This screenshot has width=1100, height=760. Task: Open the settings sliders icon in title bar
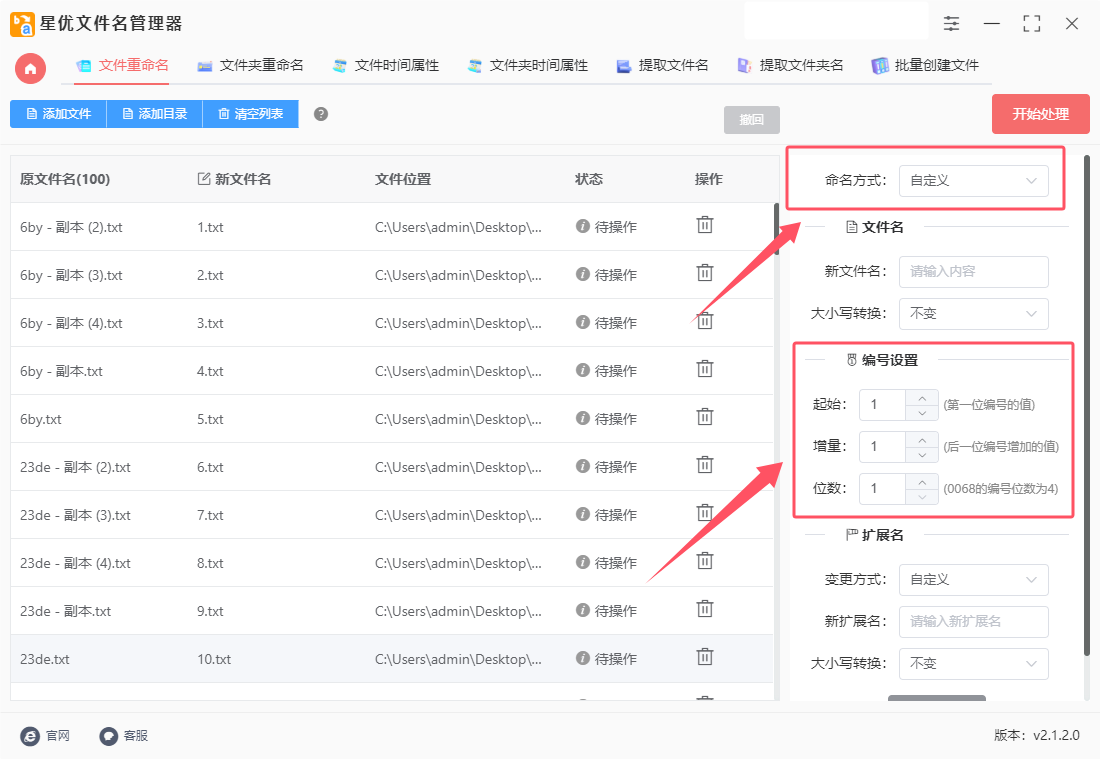[x=951, y=24]
